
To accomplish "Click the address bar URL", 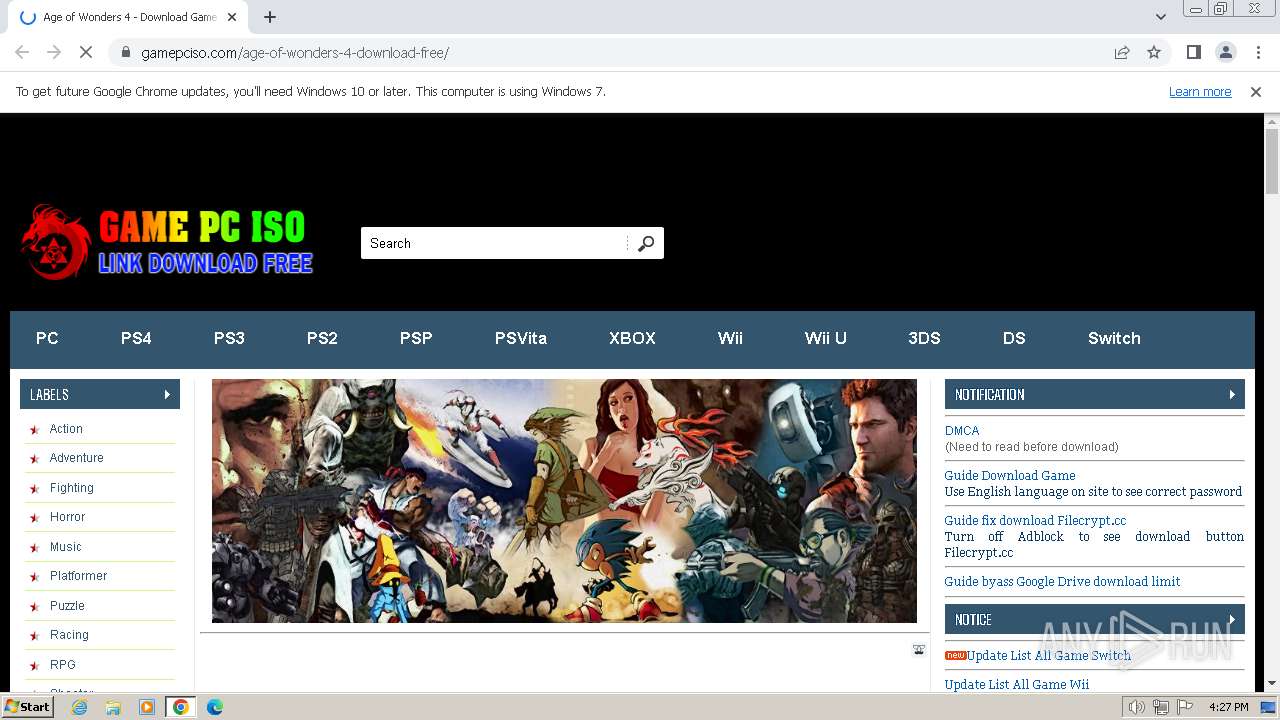I will pyautogui.click(x=295, y=52).
